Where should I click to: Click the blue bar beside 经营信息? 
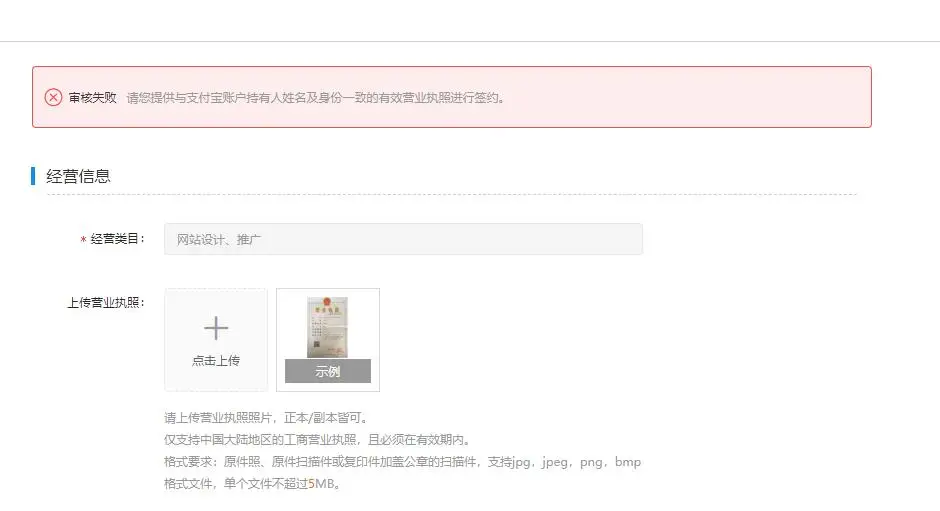point(33,176)
